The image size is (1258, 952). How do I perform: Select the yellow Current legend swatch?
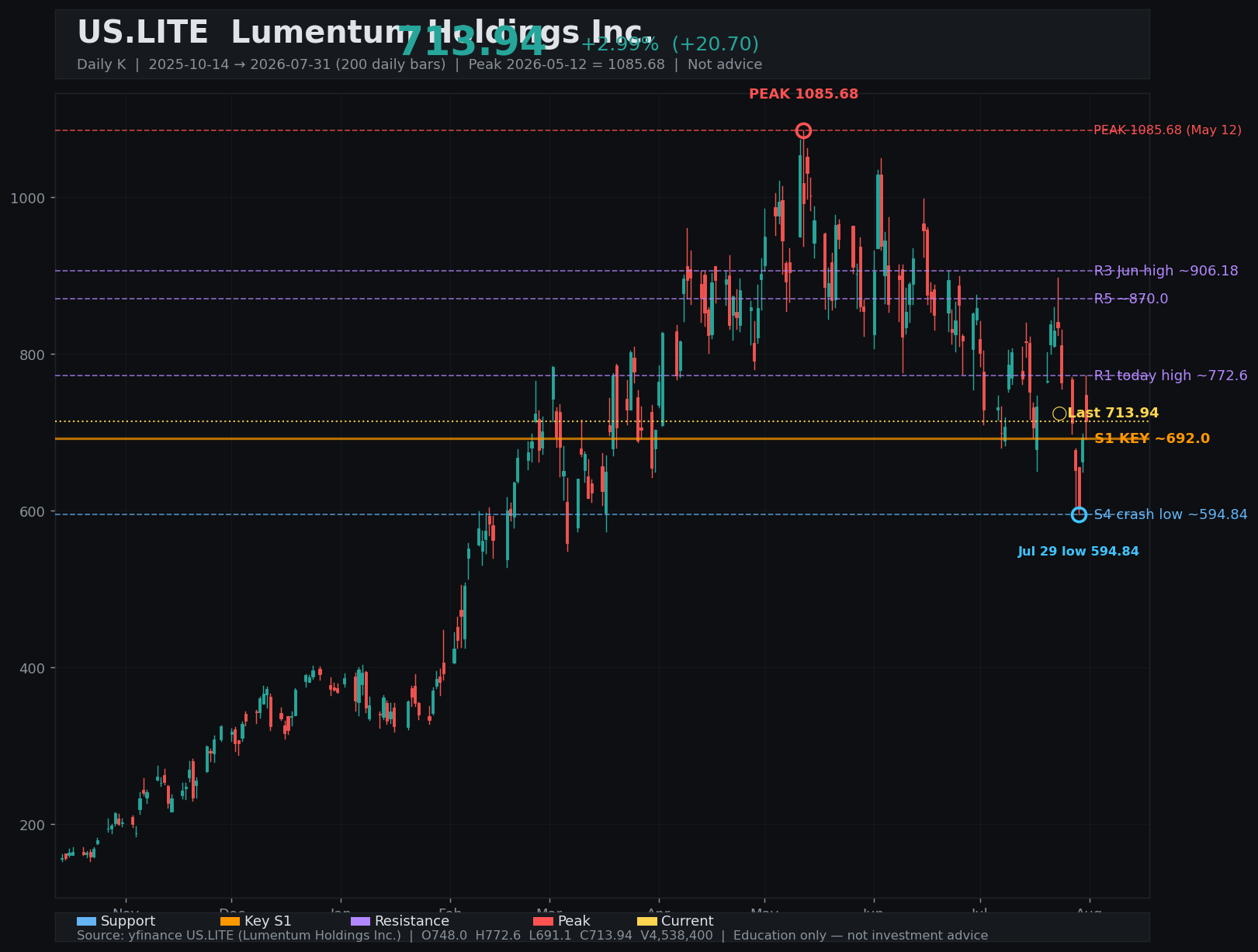(647, 921)
